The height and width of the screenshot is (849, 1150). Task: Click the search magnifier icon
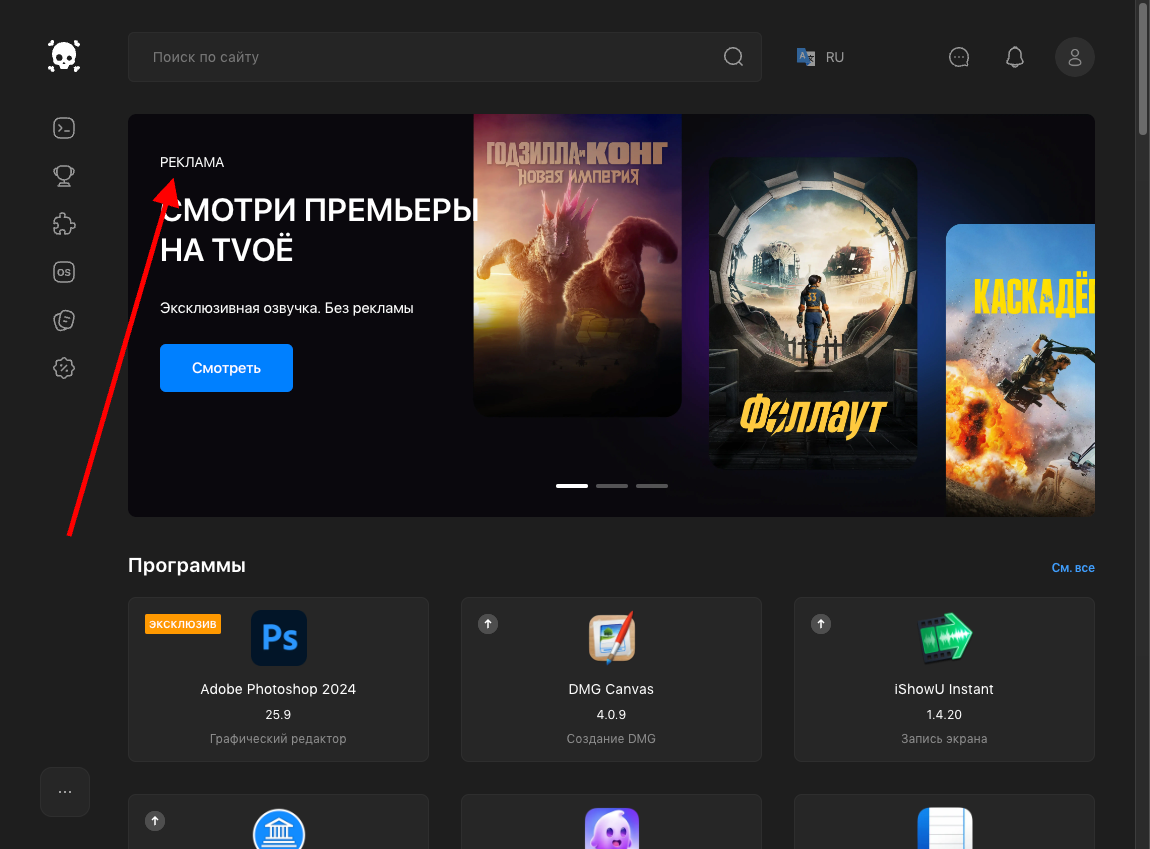point(733,56)
